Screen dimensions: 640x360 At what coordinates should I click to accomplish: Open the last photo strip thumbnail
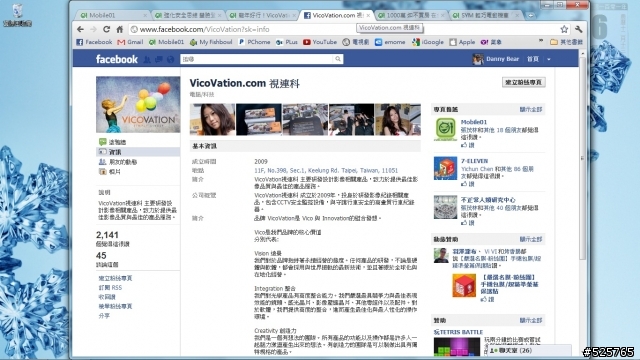tap(398, 119)
